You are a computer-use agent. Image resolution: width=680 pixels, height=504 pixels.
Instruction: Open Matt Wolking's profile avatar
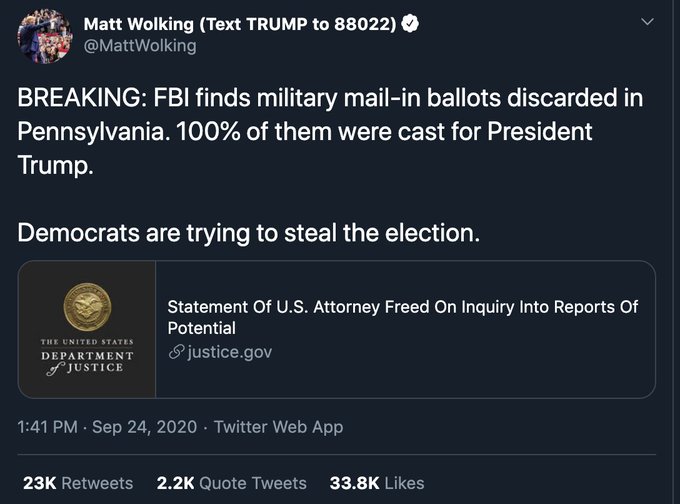44,35
